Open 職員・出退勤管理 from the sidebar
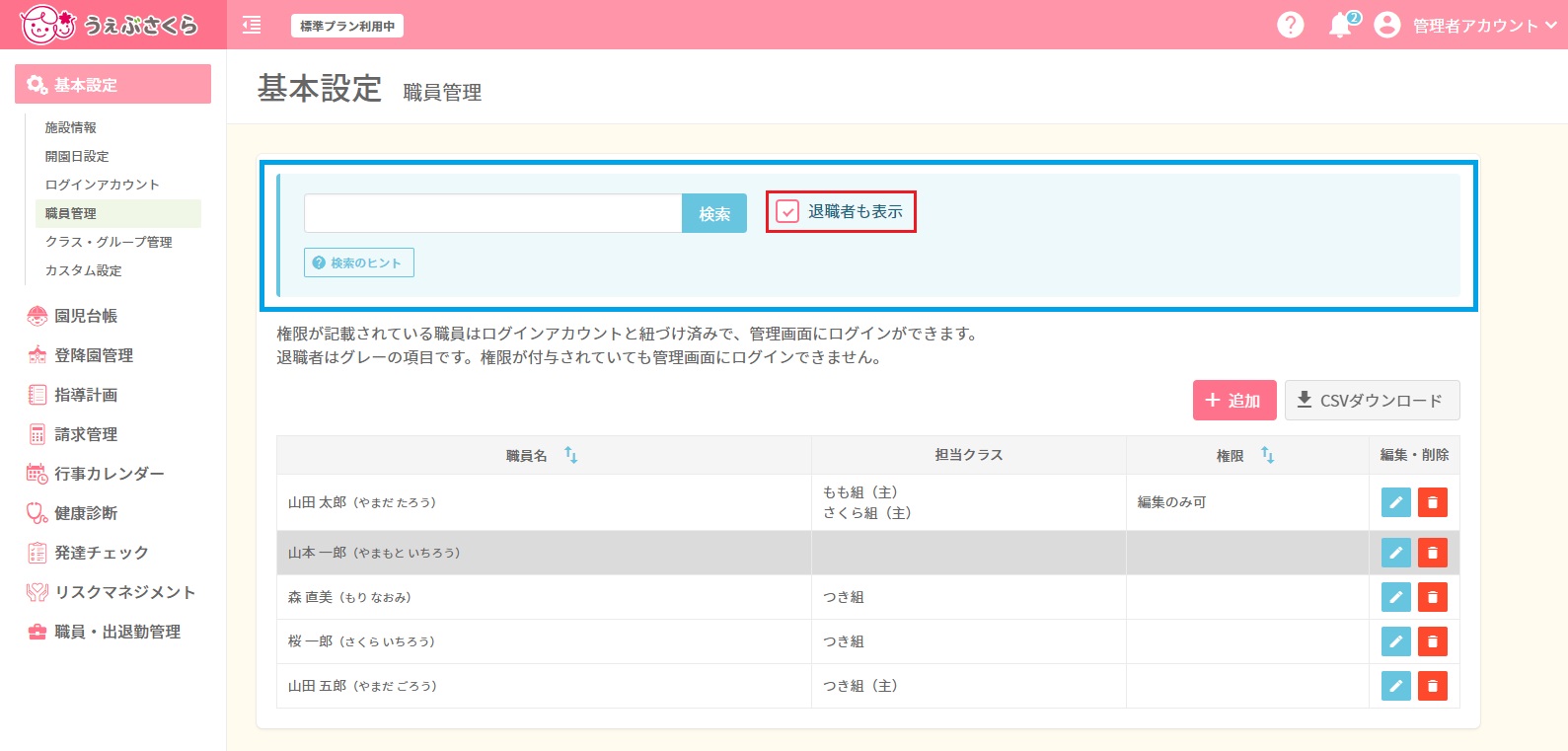This screenshot has width=1568, height=751. [117, 632]
